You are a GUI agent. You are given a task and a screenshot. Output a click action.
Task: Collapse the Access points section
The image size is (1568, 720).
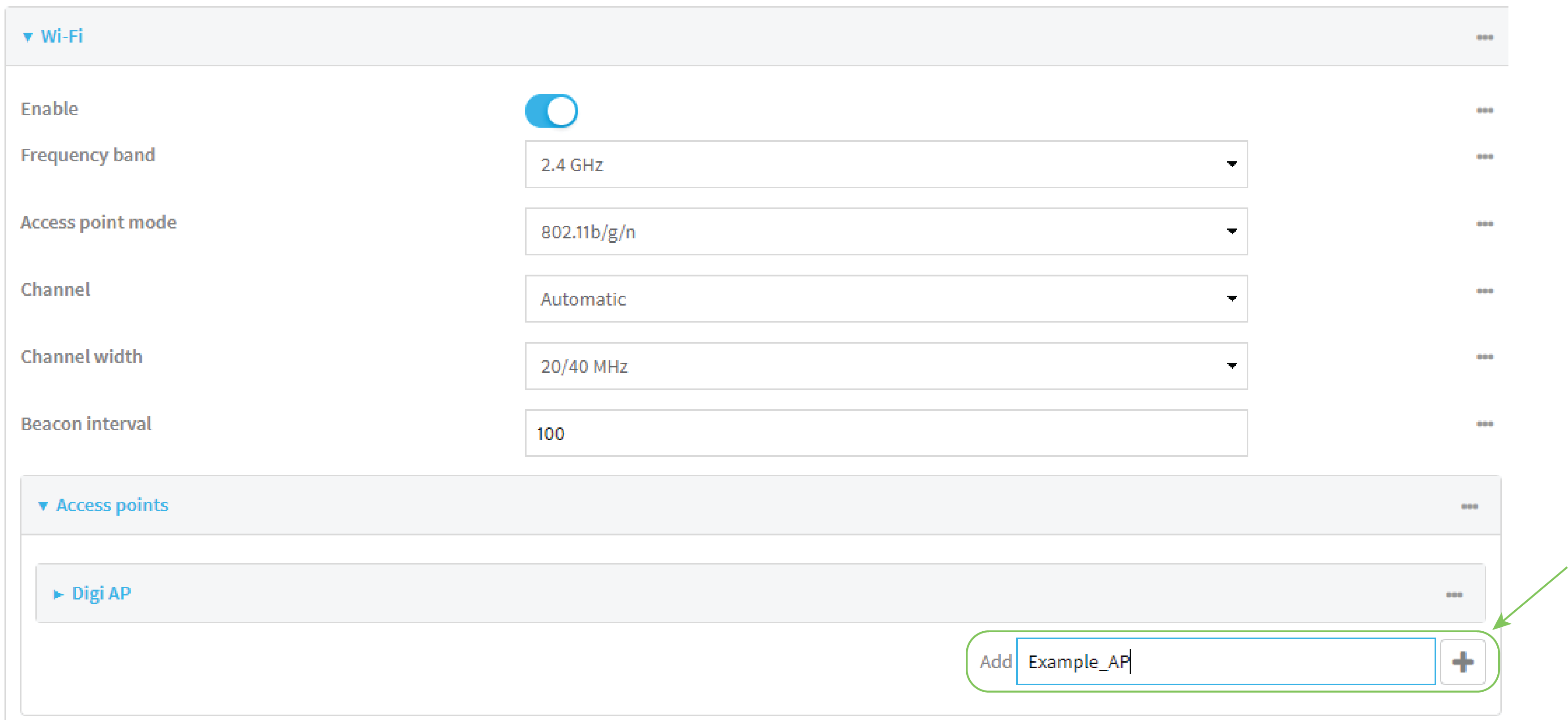point(43,505)
